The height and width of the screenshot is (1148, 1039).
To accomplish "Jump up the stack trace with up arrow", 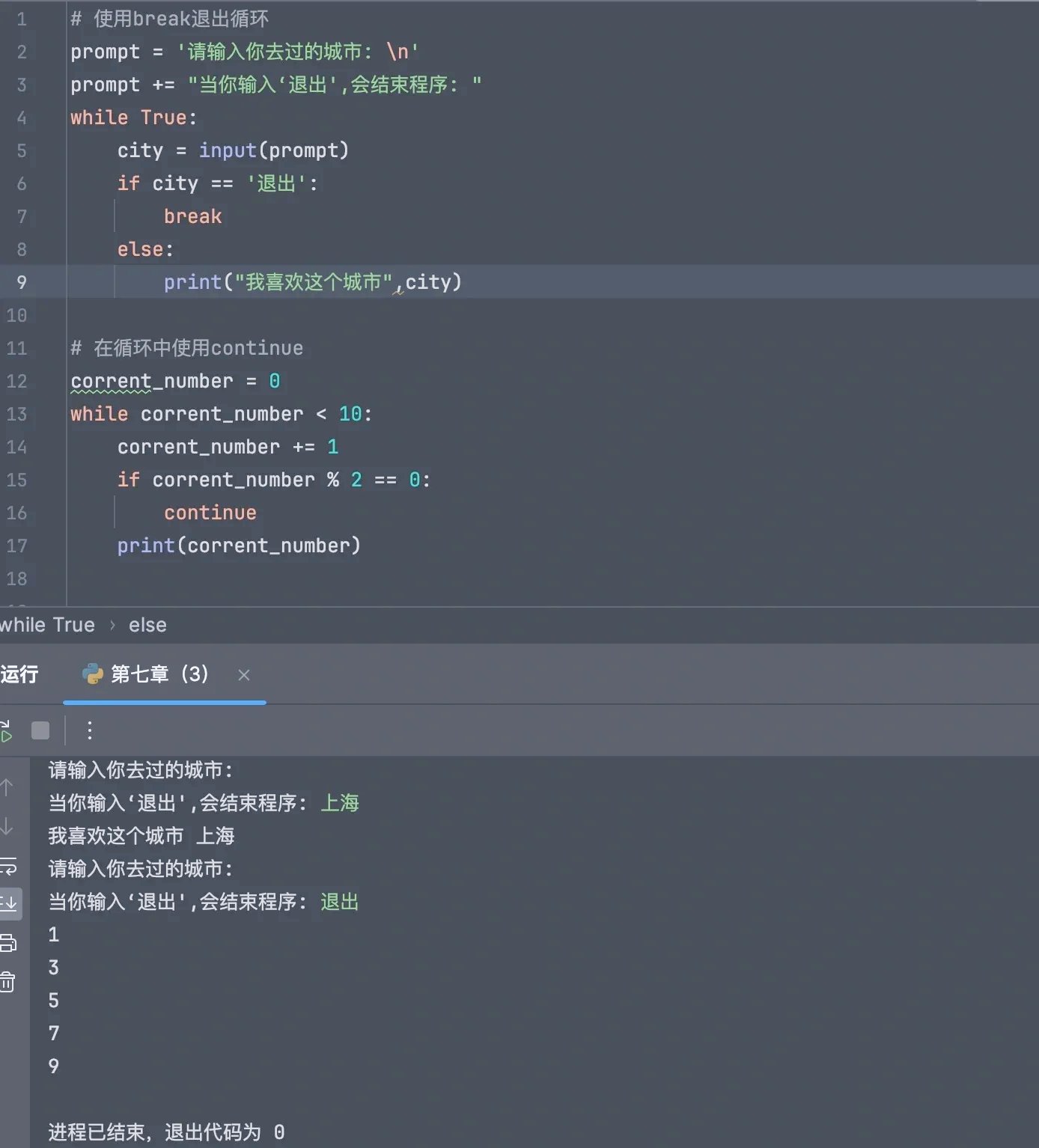I will pyautogui.click(x=7, y=787).
